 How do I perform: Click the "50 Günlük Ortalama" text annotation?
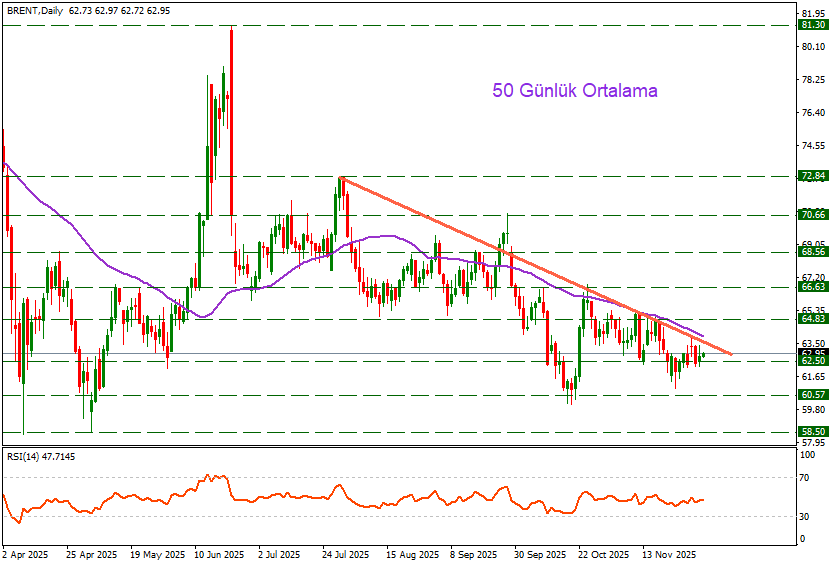[x=575, y=90]
